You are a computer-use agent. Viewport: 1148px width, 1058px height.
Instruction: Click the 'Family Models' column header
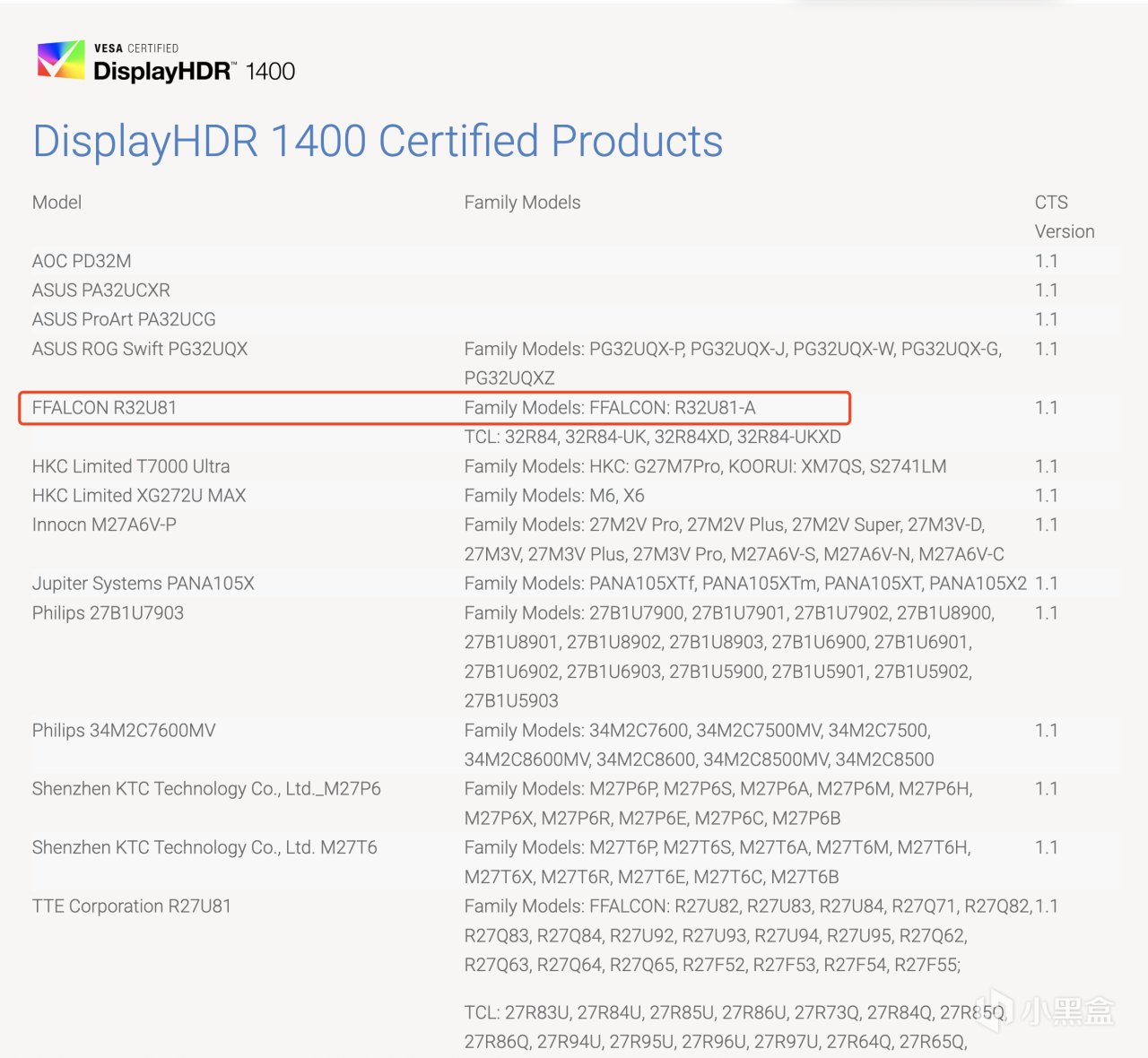[x=522, y=203]
